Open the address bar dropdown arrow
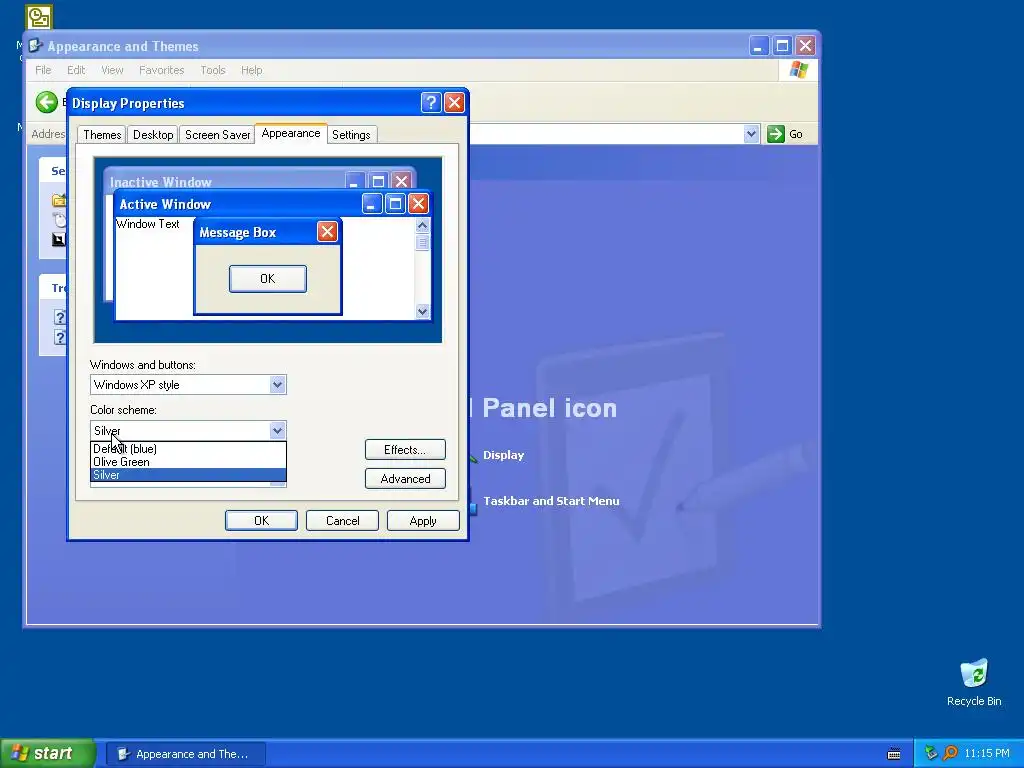This screenshot has height=768, width=1024. 751,134
